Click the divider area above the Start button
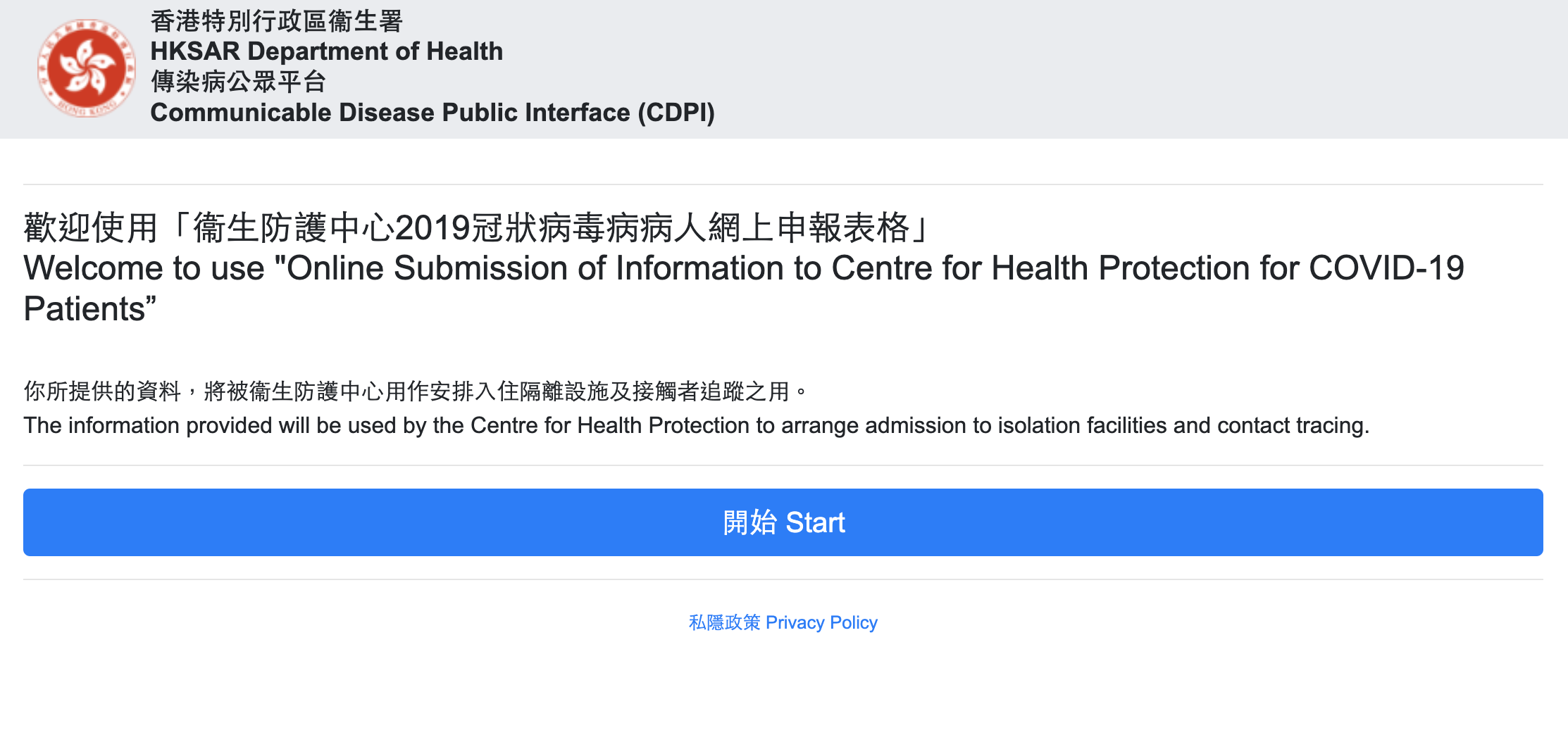1568x735 pixels. pos(784,465)
